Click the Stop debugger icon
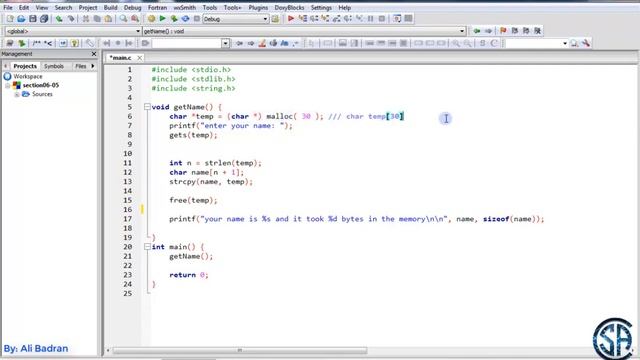The width and height of the screenshot is (640, 360). [382, 19]
